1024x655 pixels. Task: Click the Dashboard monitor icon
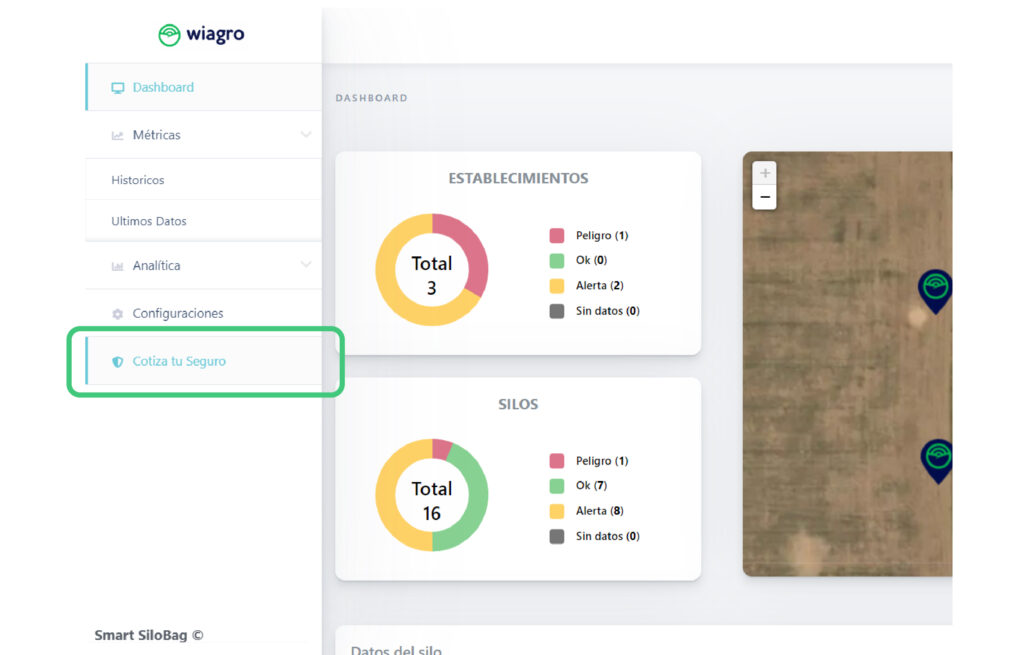118,88
